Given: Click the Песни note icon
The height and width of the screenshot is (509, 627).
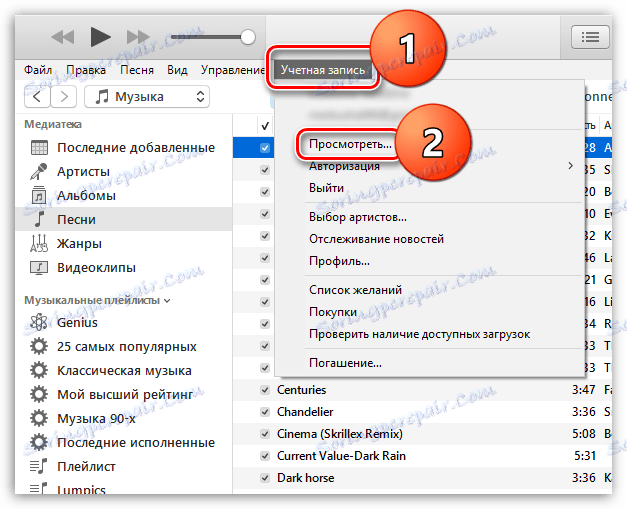Looking at the screenshot, I should pos(39,219).
